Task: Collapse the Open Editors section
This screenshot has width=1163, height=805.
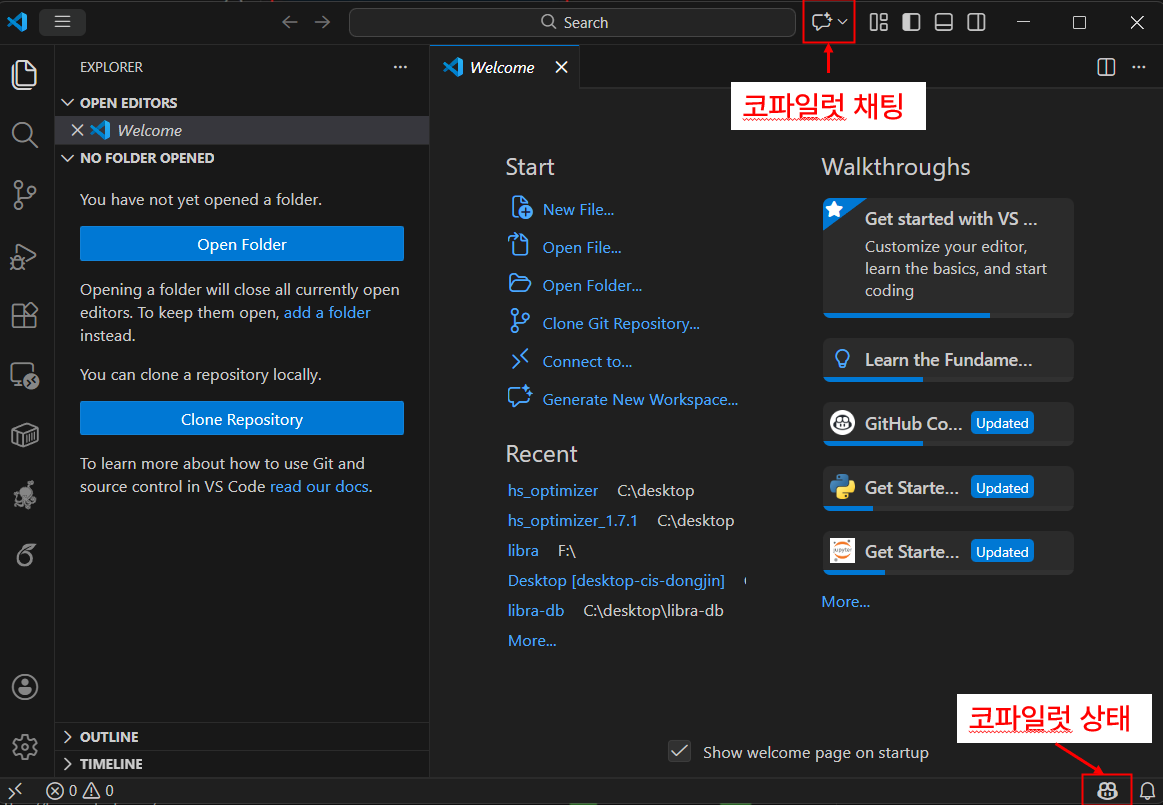Action: click(x=128, y=103)
